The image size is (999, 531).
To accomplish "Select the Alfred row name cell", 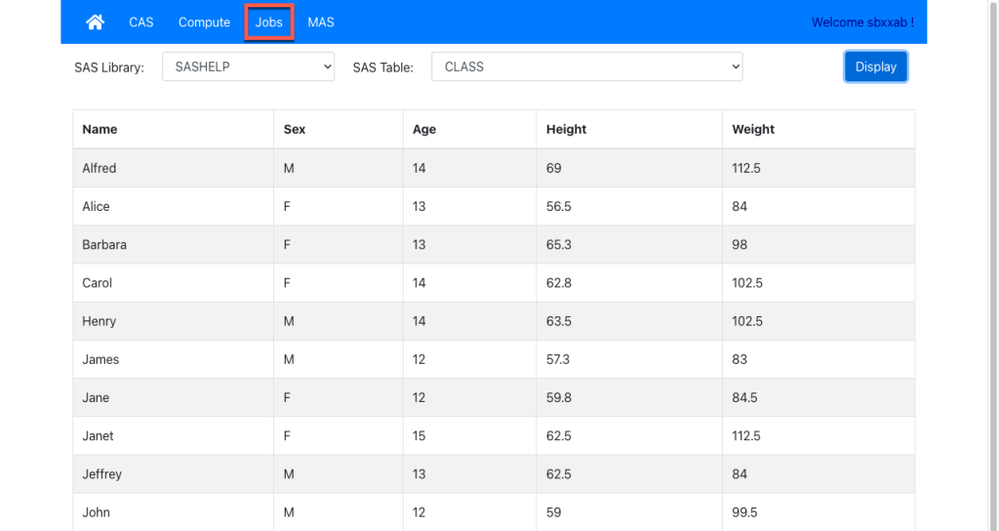I will point(99,168).
